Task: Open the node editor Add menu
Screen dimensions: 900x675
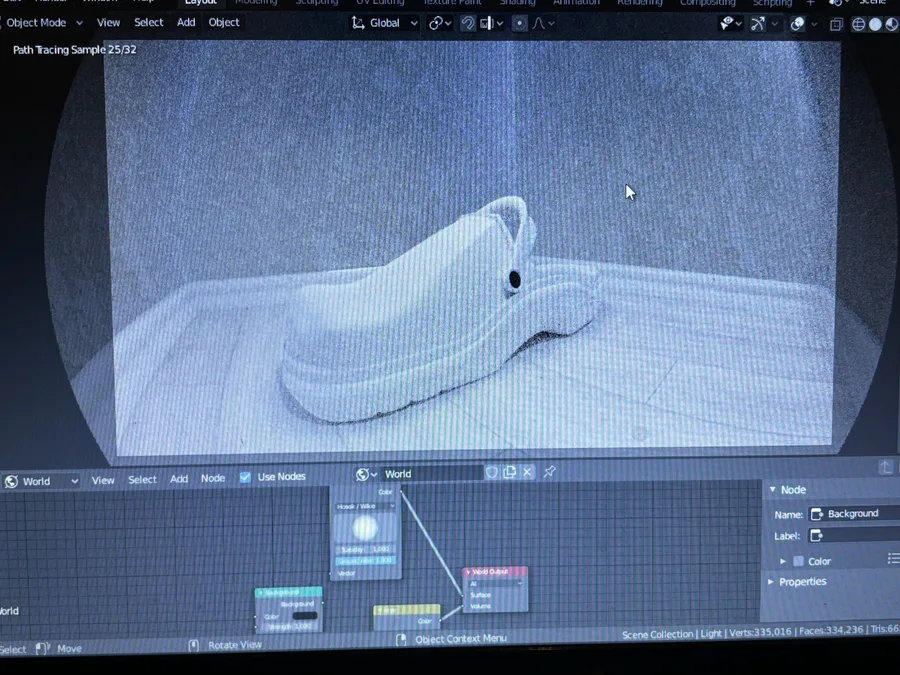Action: point(179,479)
